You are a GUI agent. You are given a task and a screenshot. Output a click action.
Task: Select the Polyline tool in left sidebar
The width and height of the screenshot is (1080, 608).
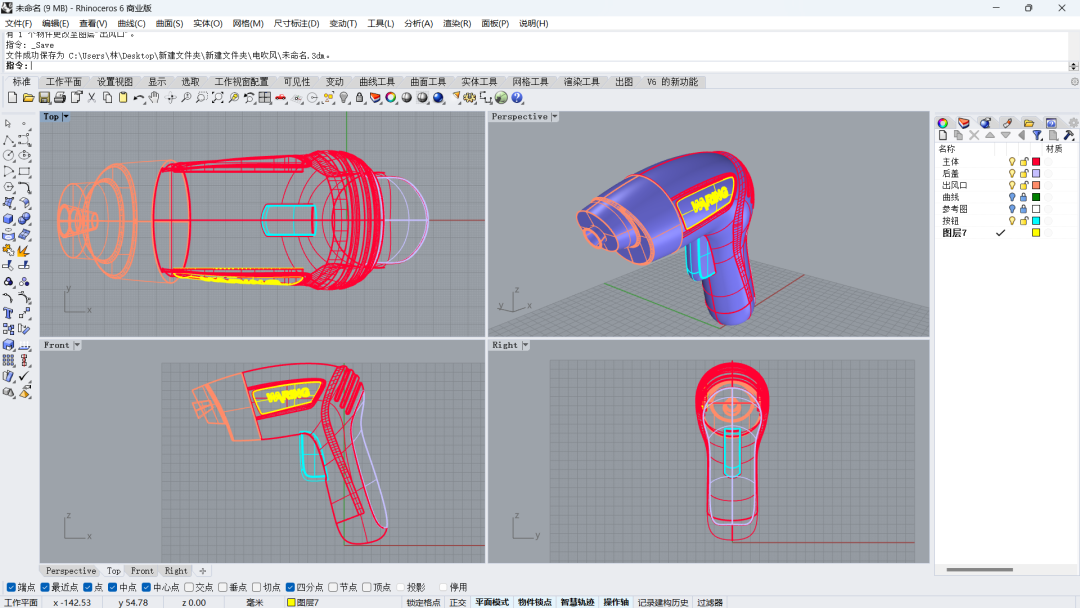click(x=8, y=140)
